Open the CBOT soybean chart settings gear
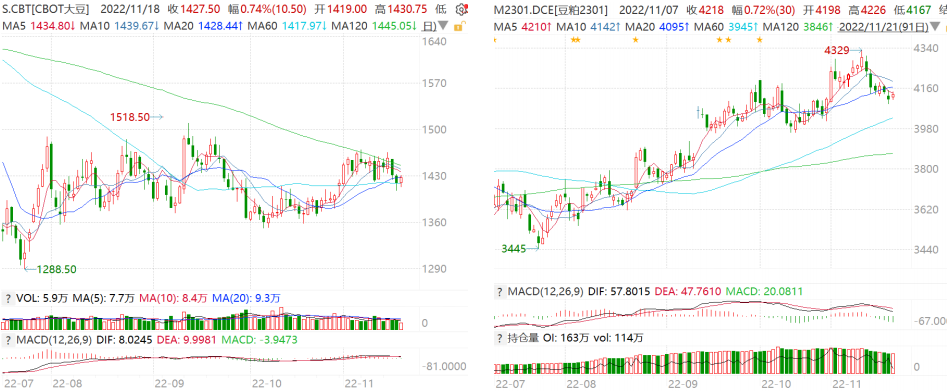 [x=462, y=9]
